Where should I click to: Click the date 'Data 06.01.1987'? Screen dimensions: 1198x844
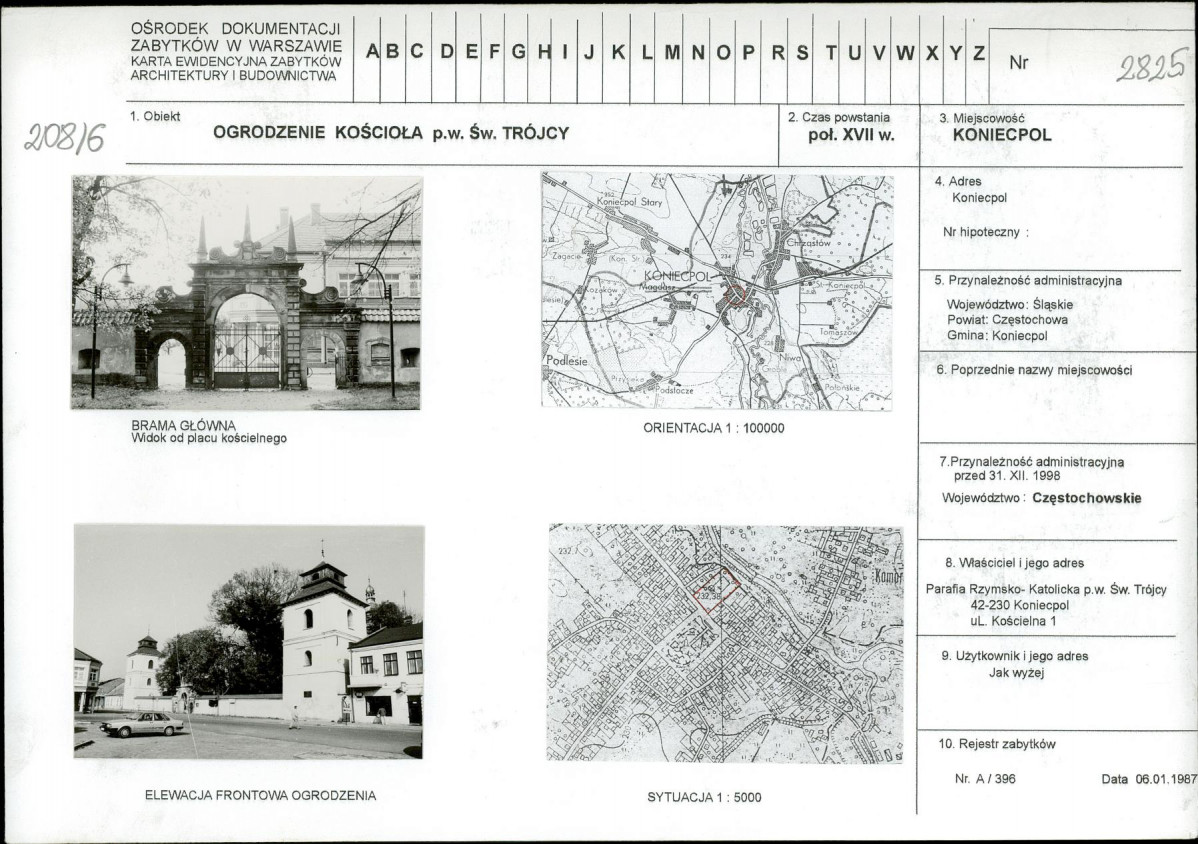[x=1148, y=779]
